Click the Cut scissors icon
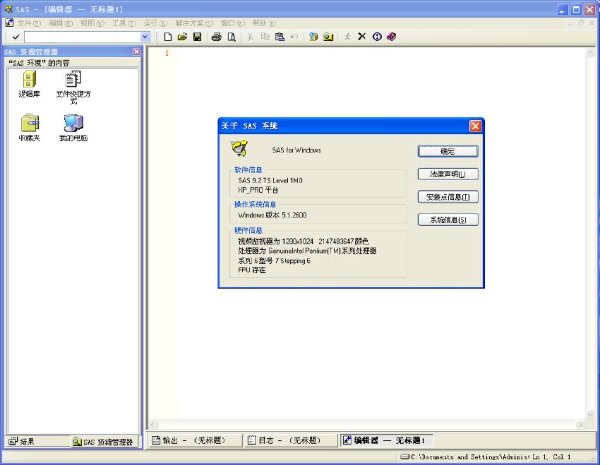The image size is (600, 465). (250, 37)
